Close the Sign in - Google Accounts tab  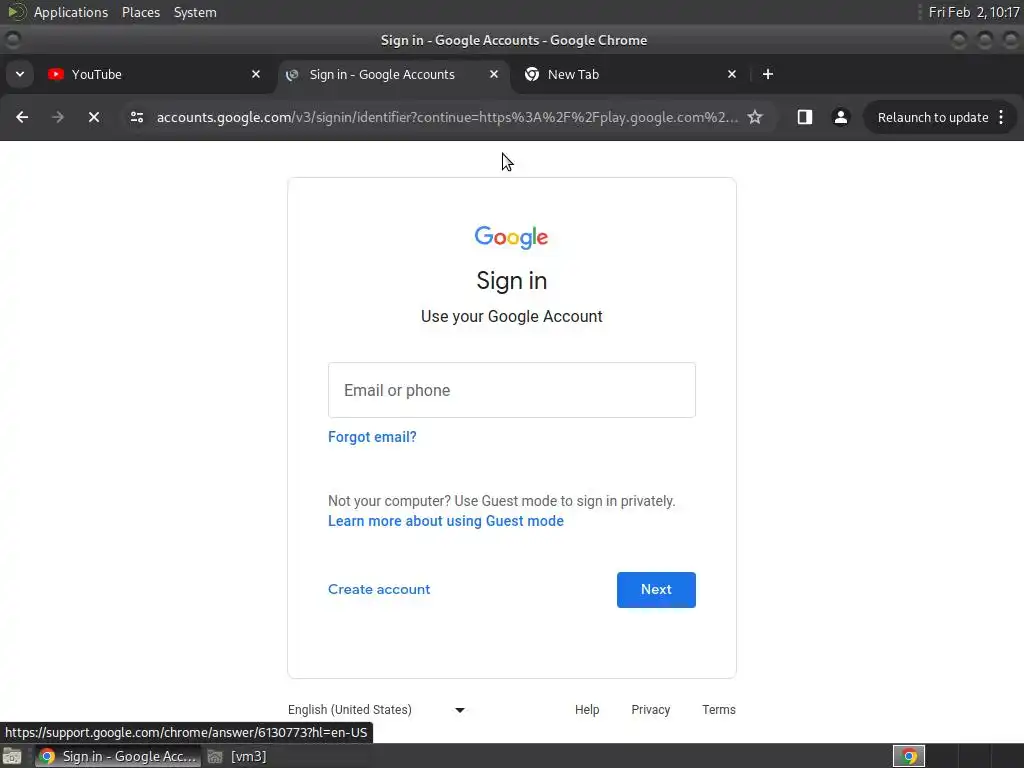pos(494,74)
